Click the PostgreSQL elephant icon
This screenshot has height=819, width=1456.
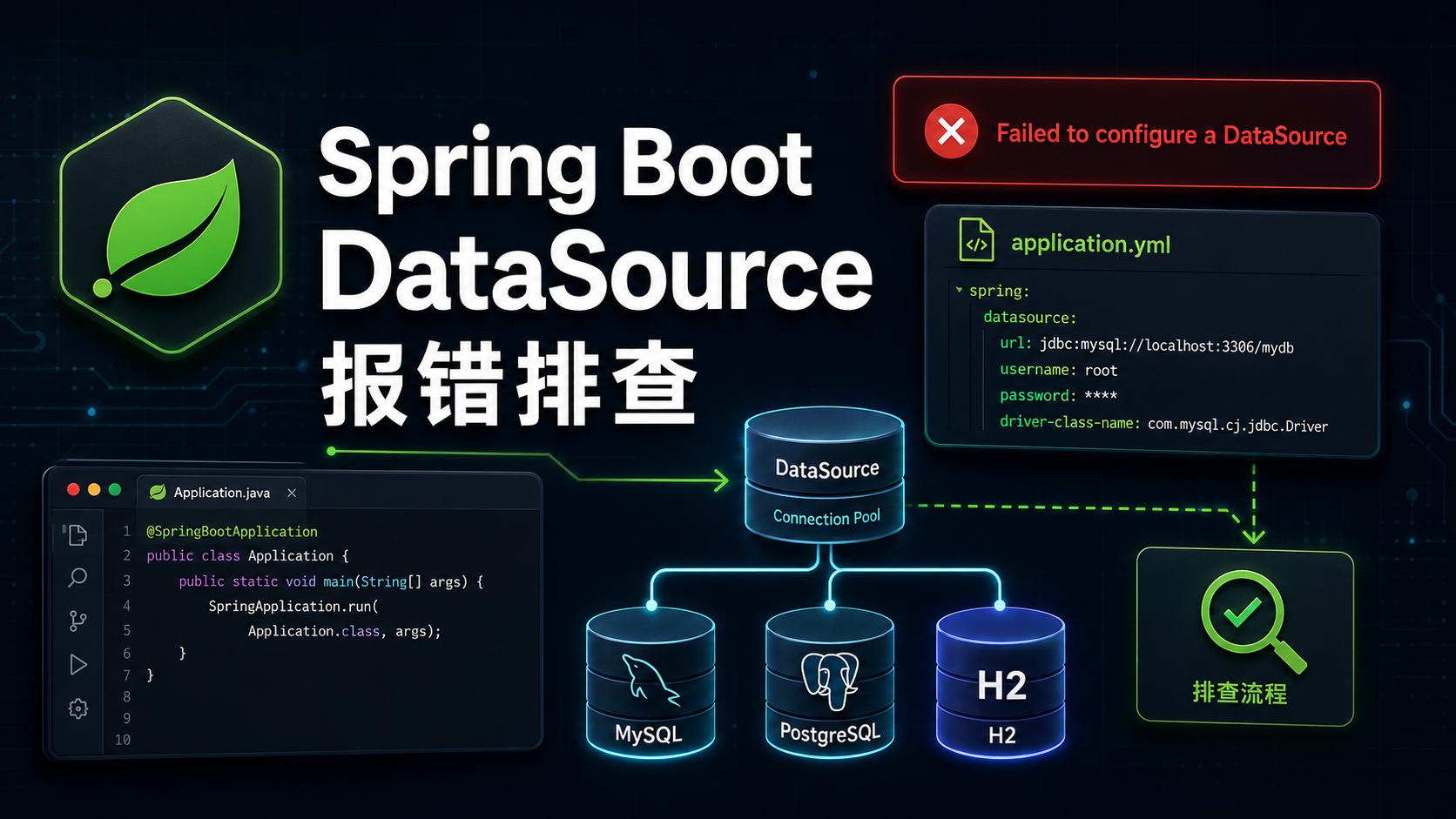[830, 680]
